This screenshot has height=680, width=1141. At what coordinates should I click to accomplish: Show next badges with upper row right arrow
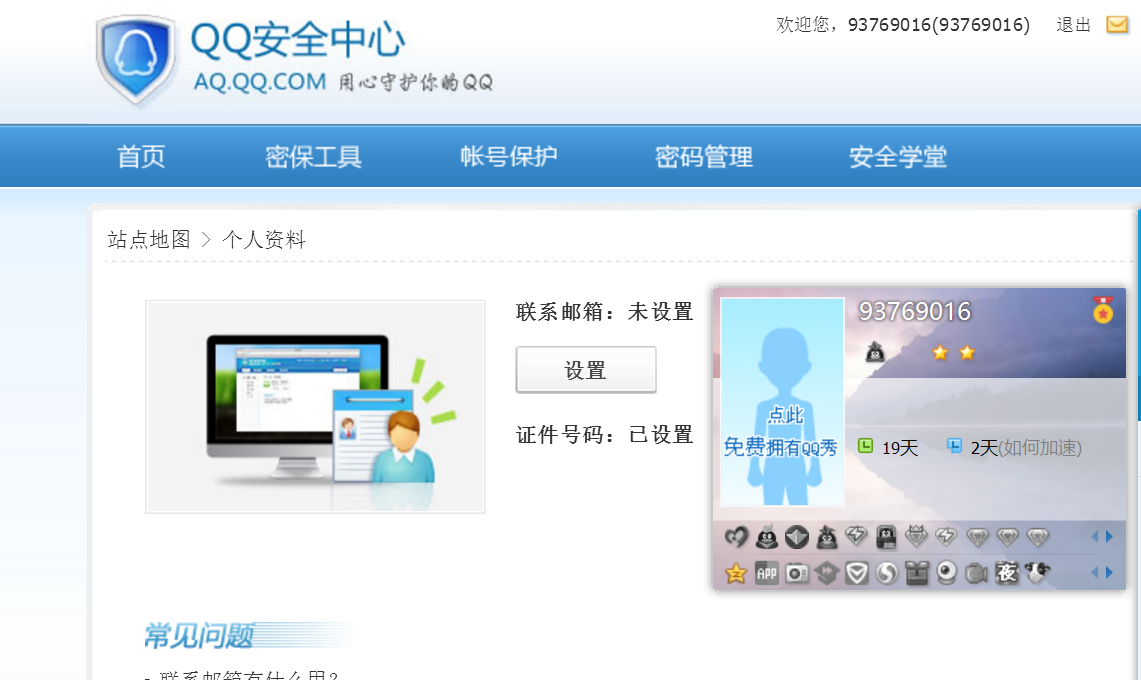point(1110,537)
